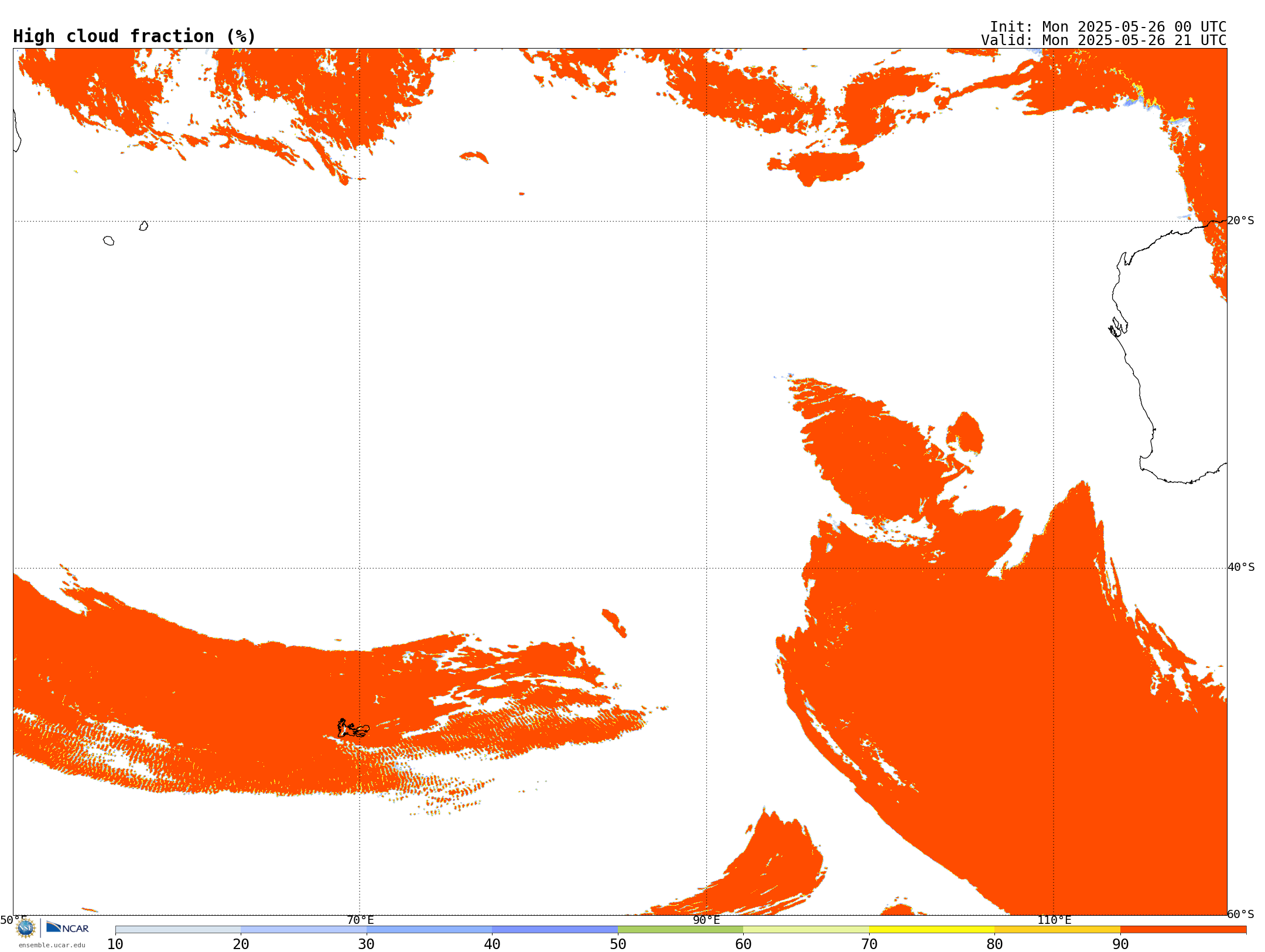1265x952 pixels.
Task: Pick the pale grey 10-20 colorbar segment
Action: pyautogui.click(x=178, y=930)
